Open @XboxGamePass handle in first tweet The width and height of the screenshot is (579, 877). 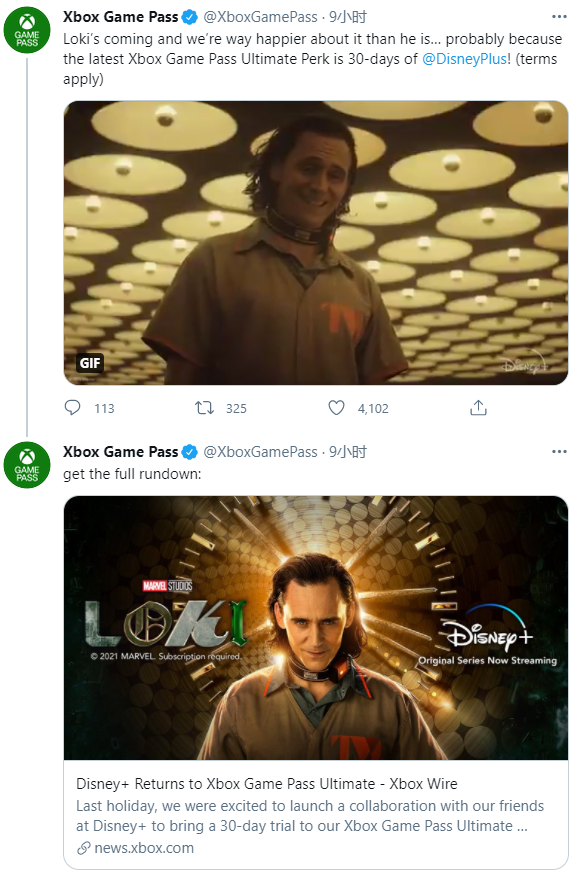(260, 17)
